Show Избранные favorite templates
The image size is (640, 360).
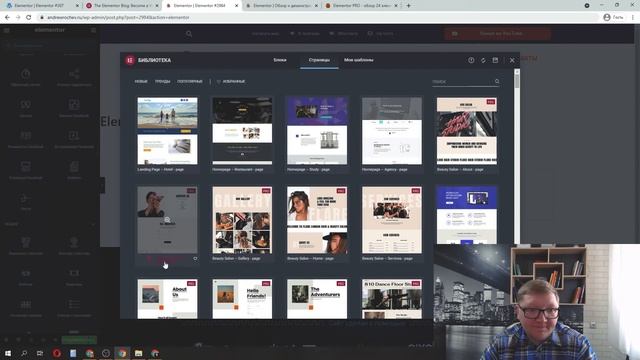[x=231, y=82]
